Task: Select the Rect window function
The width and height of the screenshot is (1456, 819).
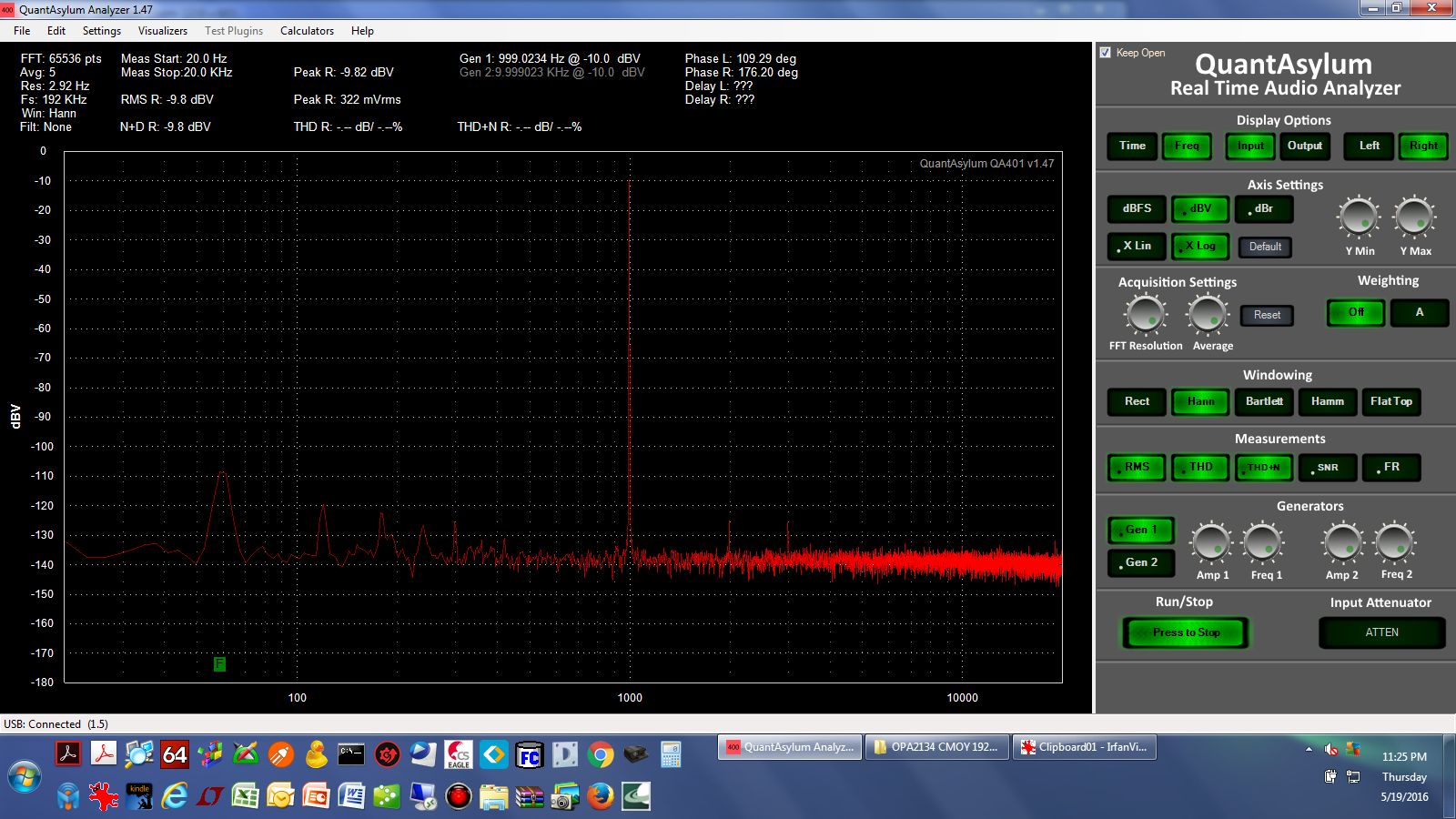Action: coord(1137,401)
